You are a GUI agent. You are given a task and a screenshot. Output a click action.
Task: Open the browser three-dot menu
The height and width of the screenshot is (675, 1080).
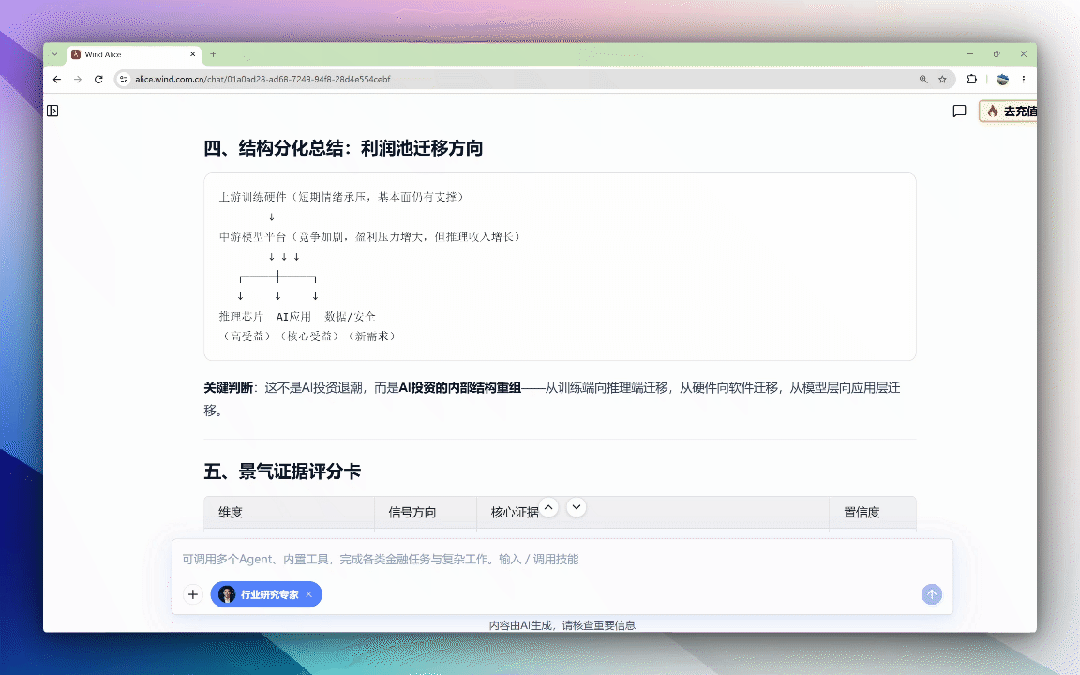point(1024,79)
